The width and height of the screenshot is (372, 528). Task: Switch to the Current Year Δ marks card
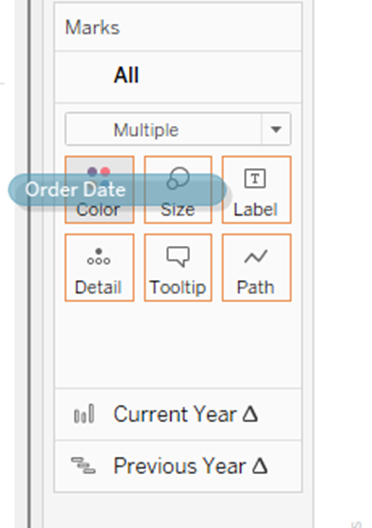point(178,414)
